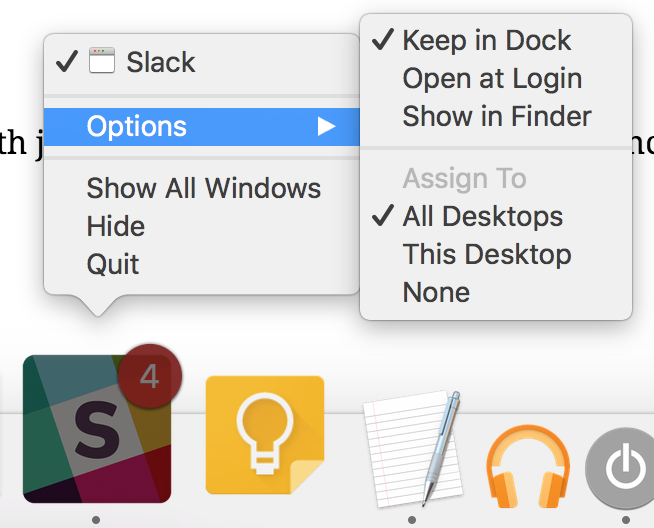Image resolution: width=654 pixels, height=528 pixels.
Task: Open Slack from the dock
Action: pyautogui.click(x=97, y=429)
